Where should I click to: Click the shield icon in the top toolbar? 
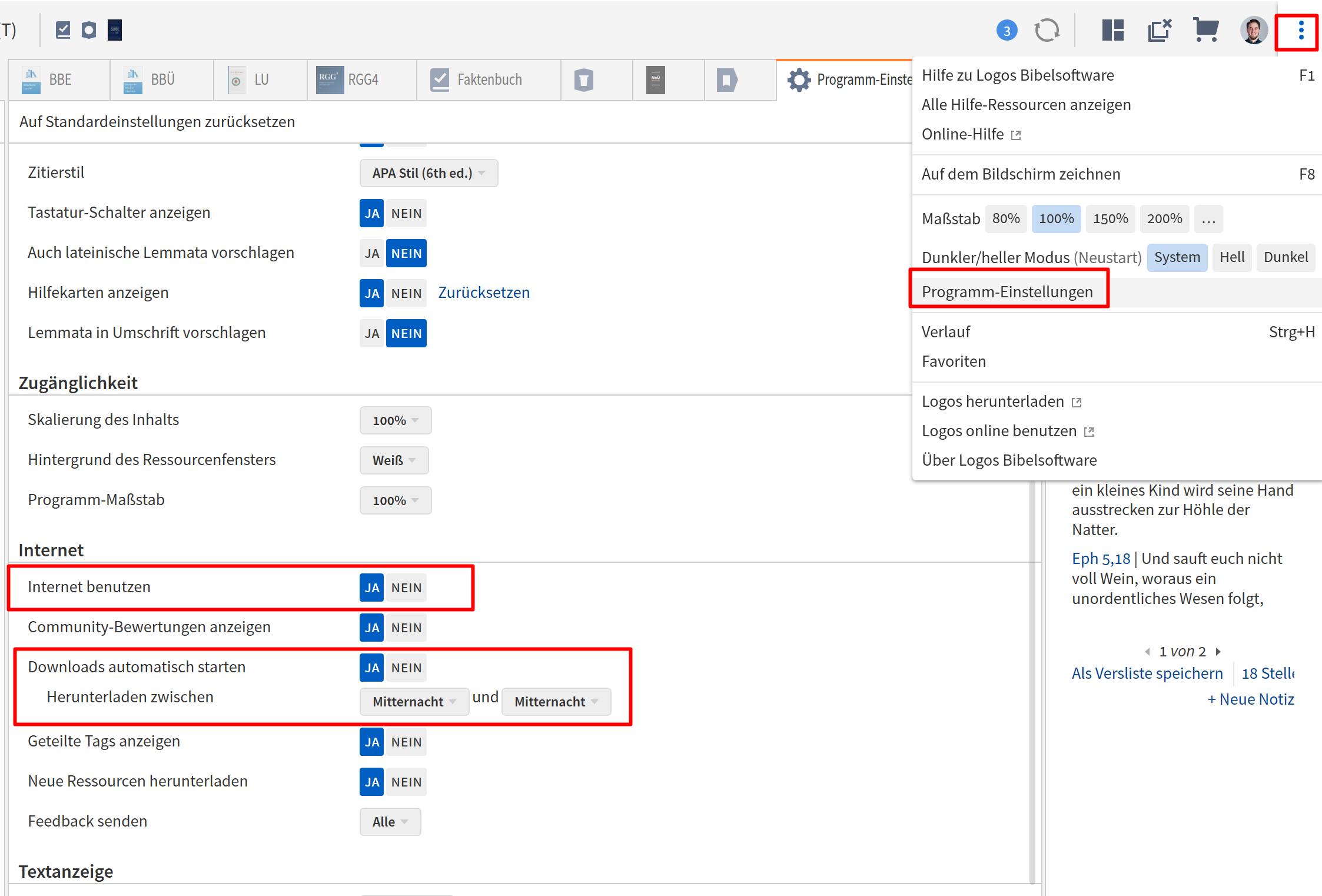pos(89,30)
